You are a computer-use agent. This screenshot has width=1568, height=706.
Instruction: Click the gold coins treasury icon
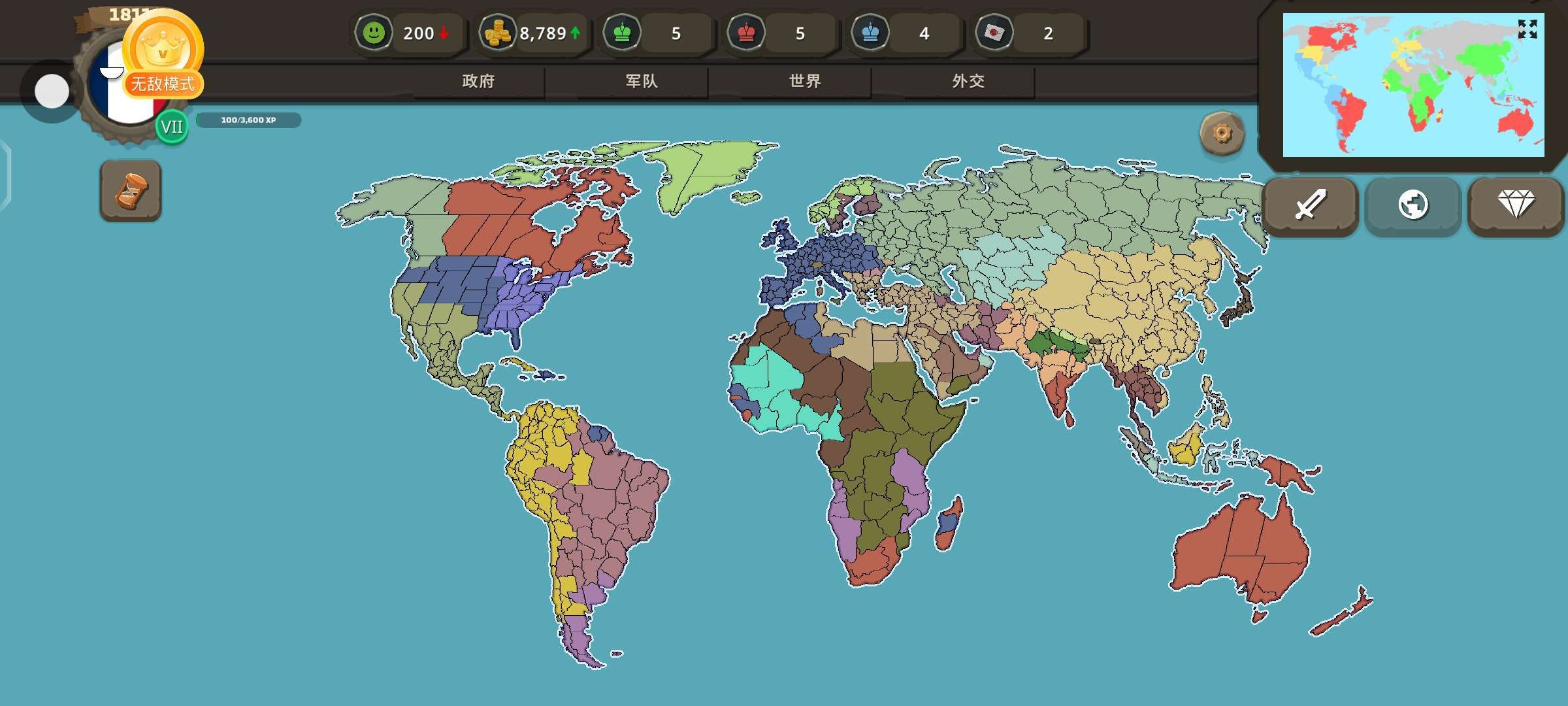[498, 33]
